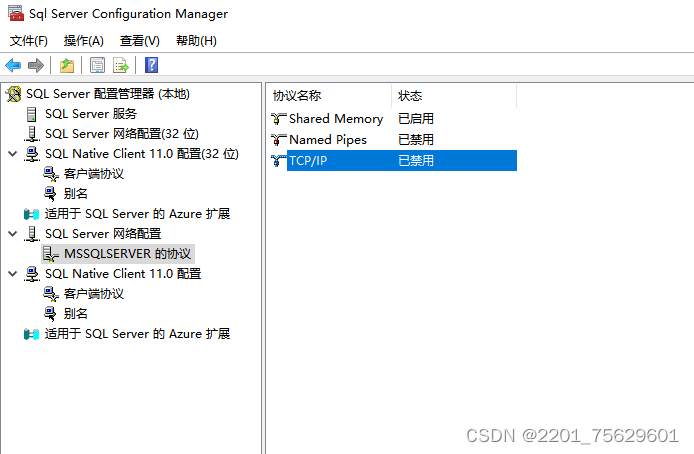Collapse the SQL Server 网络配置 node
Image resolution: width=694 pixels, height=454 pixels.
pyautogui.click(x=13, y=234)
